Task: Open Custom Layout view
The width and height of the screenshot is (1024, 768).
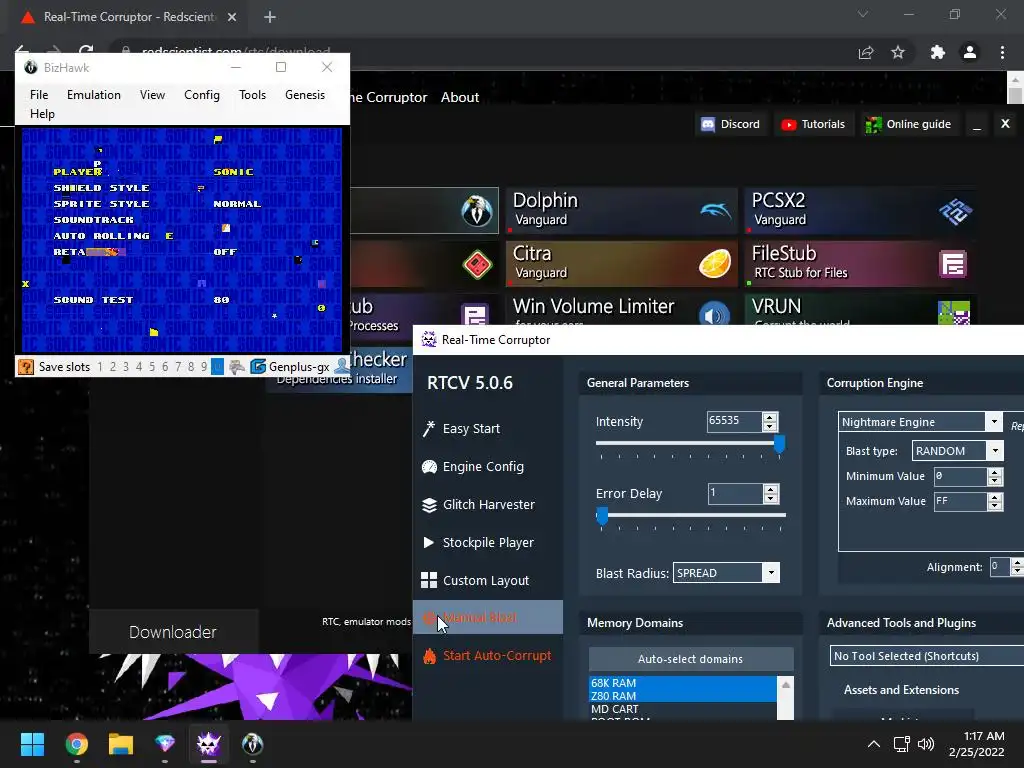Action: tap(475, 580)
